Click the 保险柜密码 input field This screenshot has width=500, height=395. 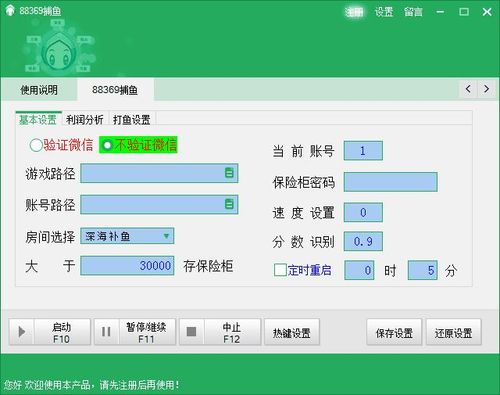coord(390,182)
